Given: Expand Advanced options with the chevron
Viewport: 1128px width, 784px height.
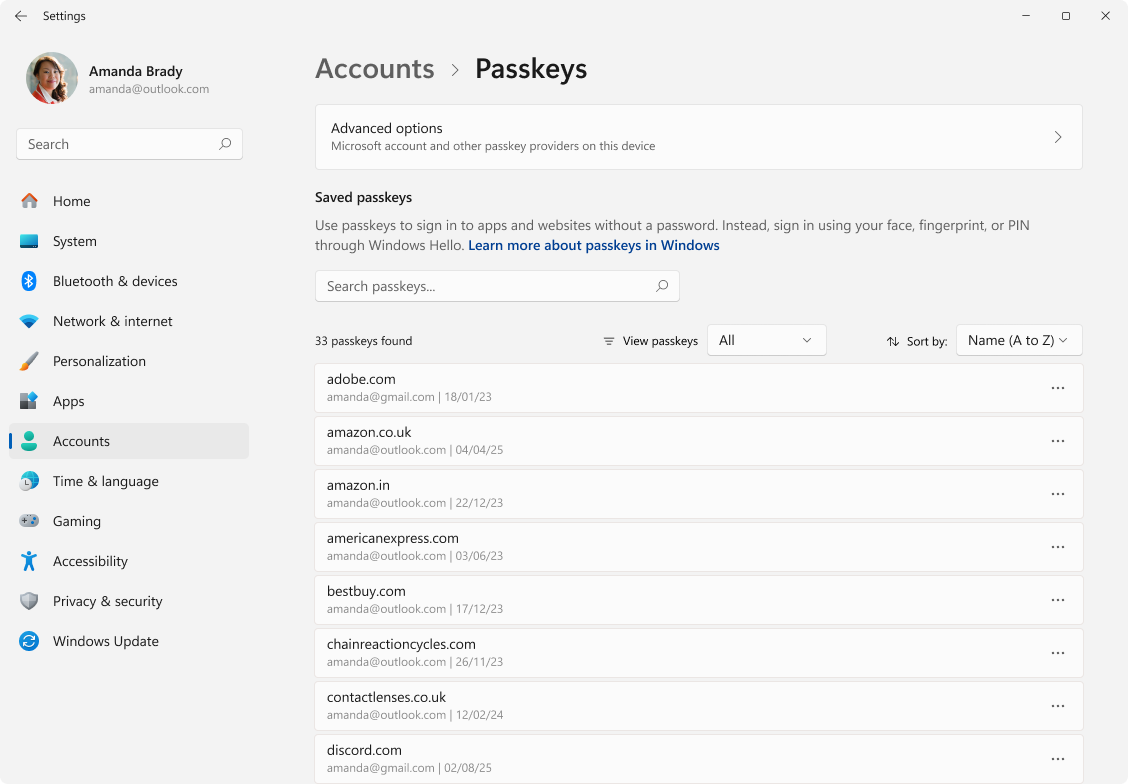Looking at the screenshot, I should (x=1057, y=137).
